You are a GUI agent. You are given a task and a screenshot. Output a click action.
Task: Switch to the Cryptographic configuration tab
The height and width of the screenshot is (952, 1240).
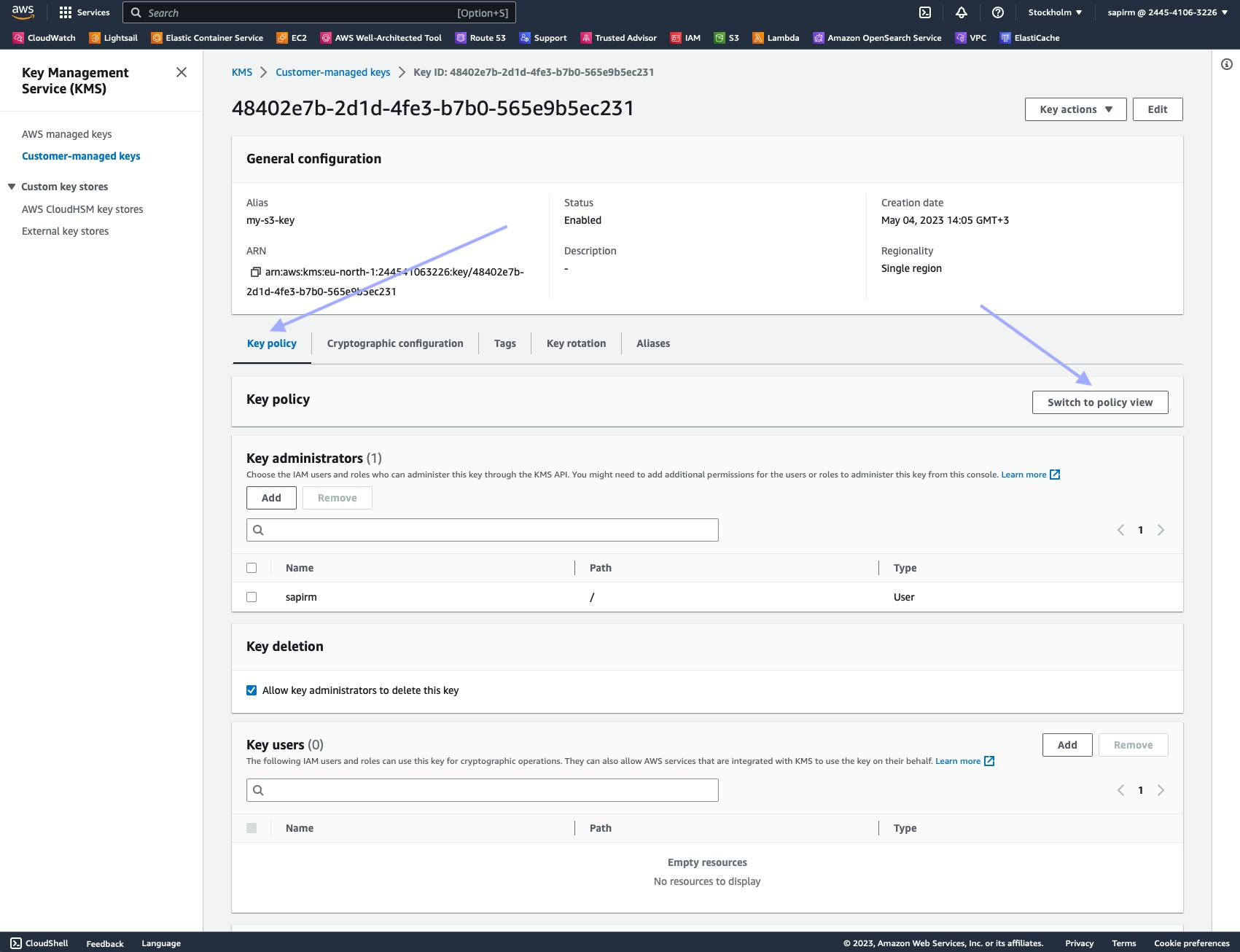pyautogui.click(x=394, y=343)
